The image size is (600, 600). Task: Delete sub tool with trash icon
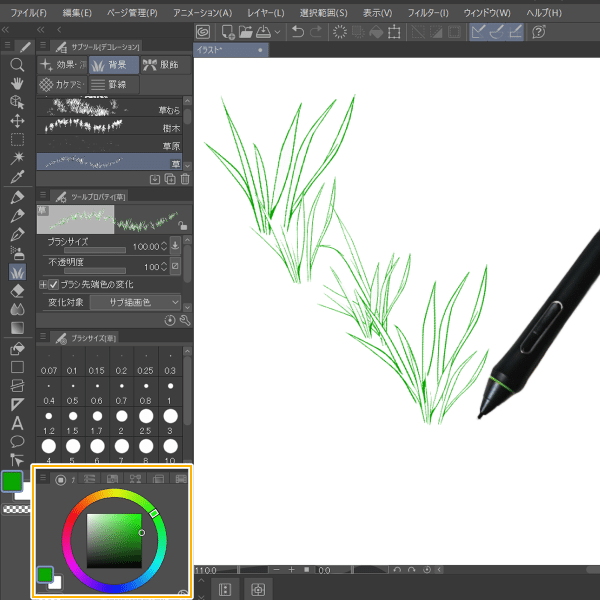[x=185, y=179]
